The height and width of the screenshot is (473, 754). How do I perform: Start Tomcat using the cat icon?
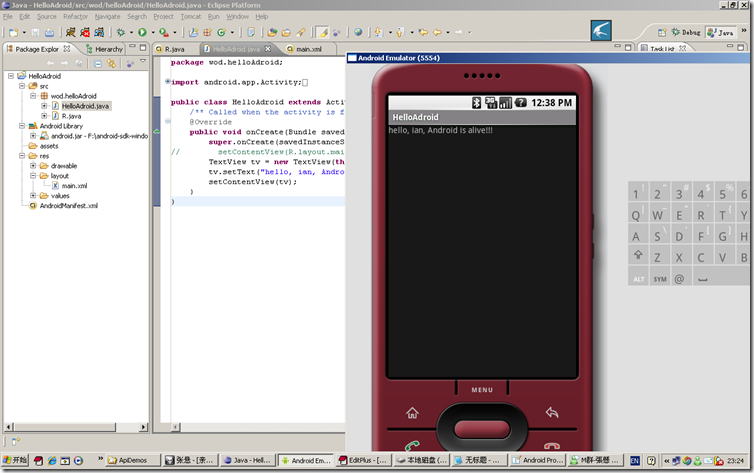(71, 32)
